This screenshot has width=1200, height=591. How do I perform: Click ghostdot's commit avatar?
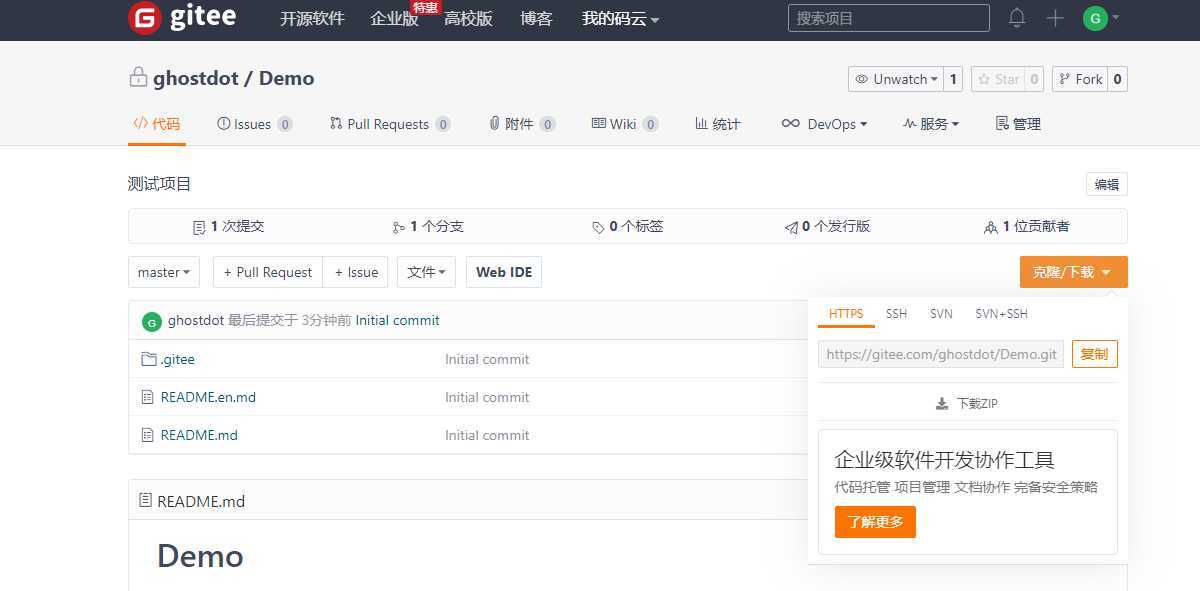(x=152, y=321)
